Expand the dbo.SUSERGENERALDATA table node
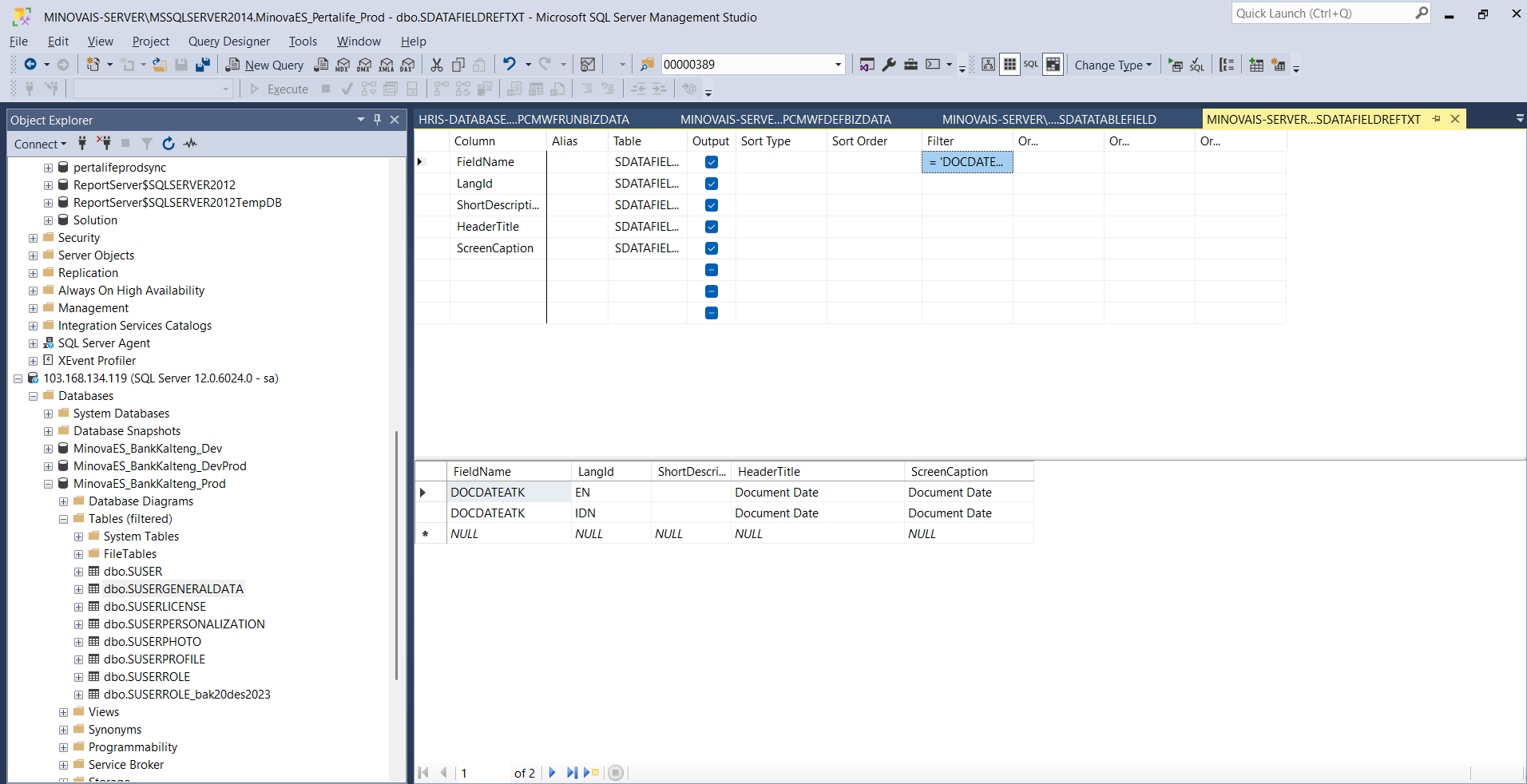 (78, 589)
